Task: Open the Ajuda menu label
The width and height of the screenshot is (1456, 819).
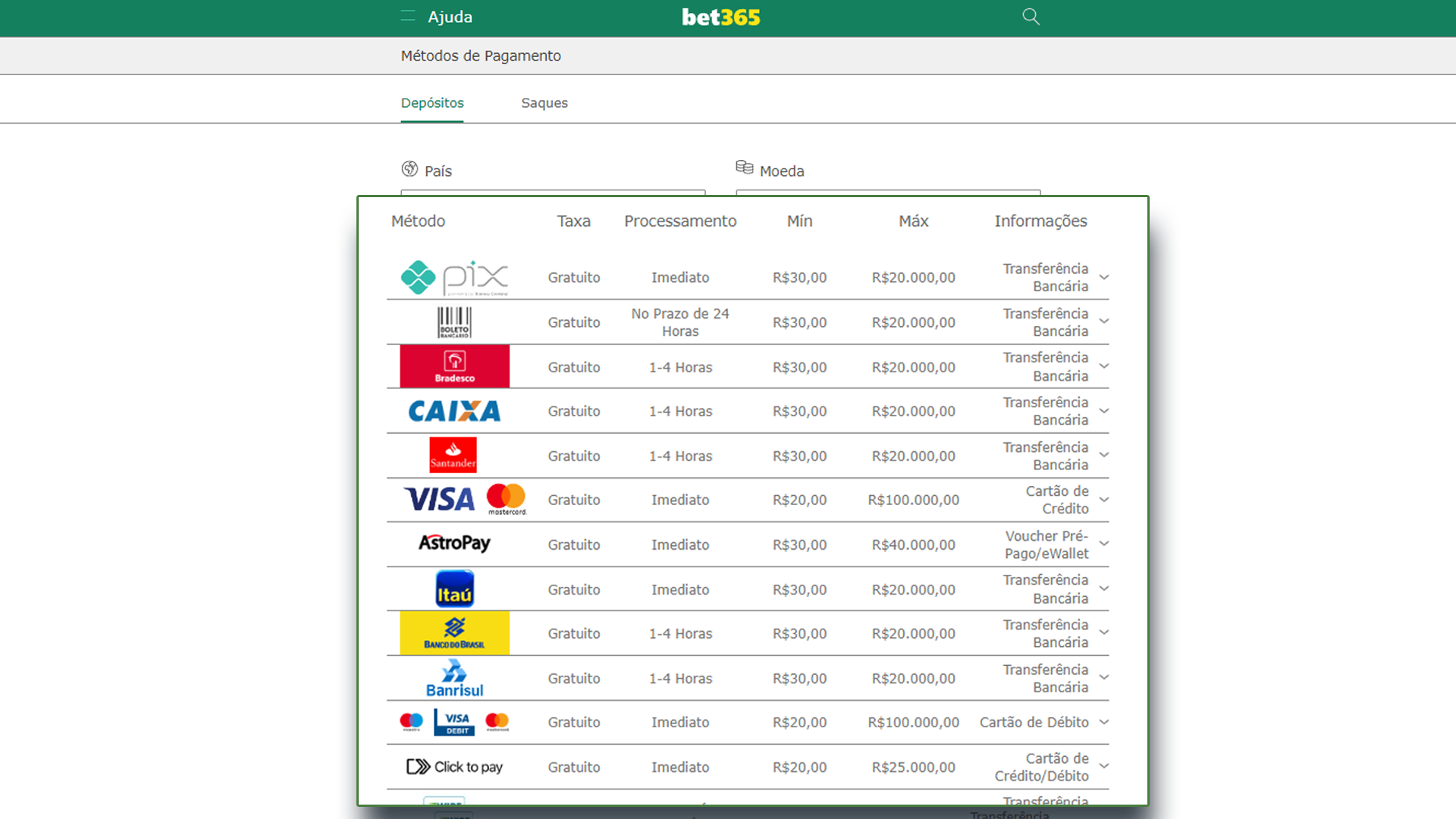Action: click(450, 17)
